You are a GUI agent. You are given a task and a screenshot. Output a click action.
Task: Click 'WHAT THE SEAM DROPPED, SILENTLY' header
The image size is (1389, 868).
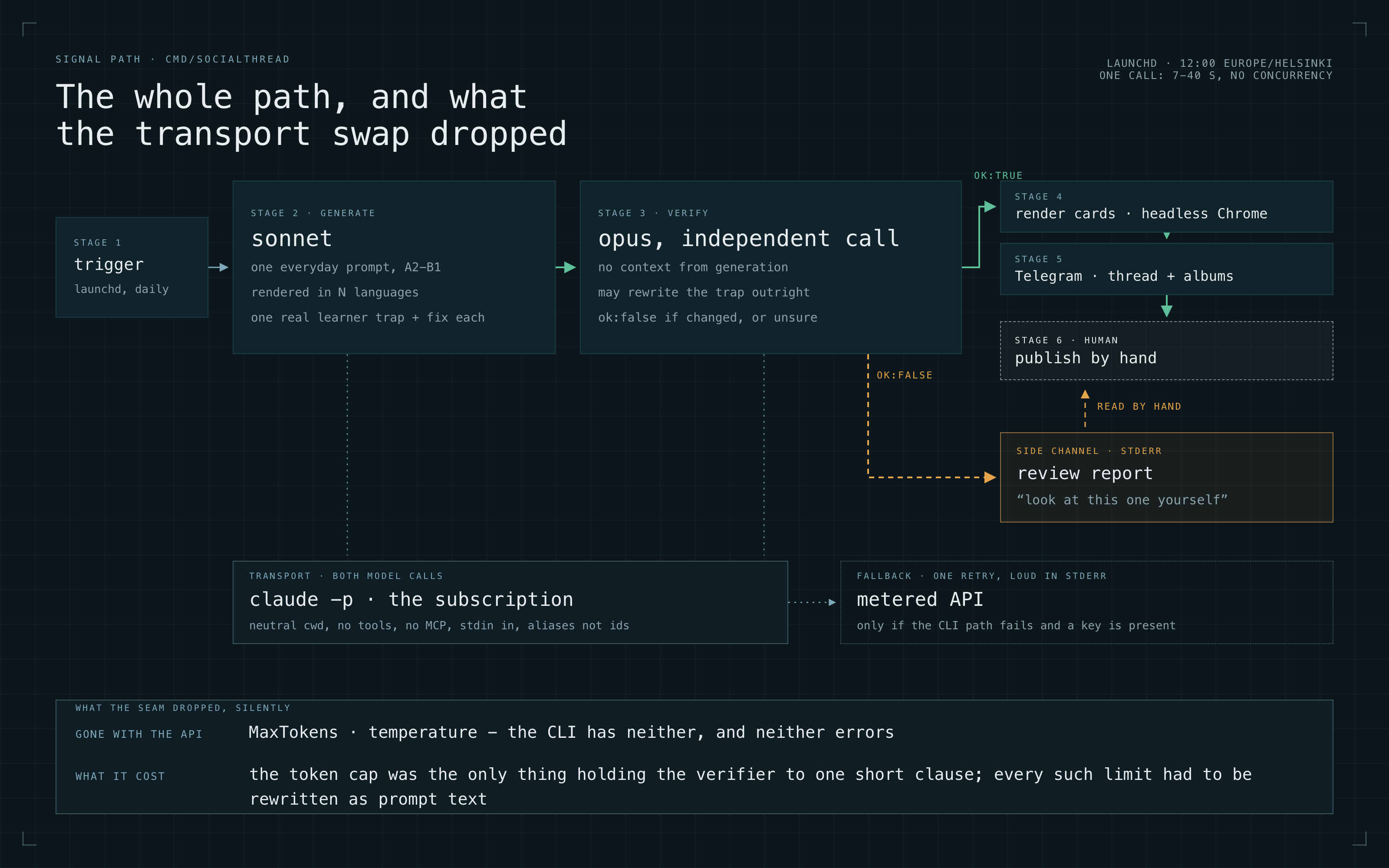tap(182, 708)
